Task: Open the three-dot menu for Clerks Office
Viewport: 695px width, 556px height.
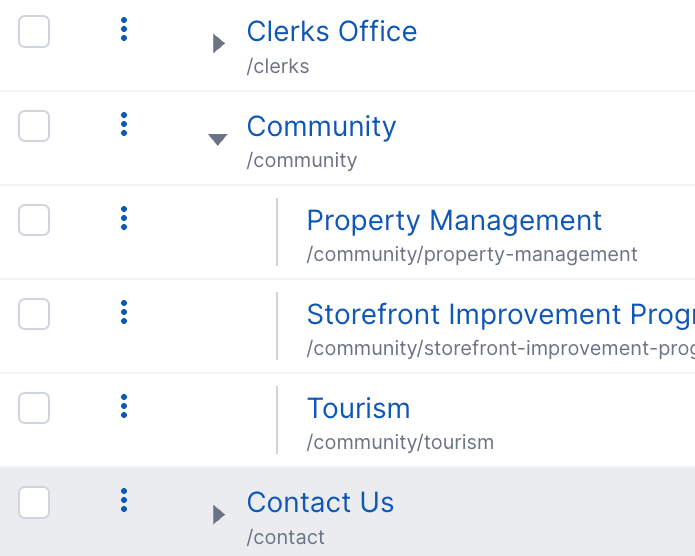Action: pyautogui.click(x=124, y=30)
